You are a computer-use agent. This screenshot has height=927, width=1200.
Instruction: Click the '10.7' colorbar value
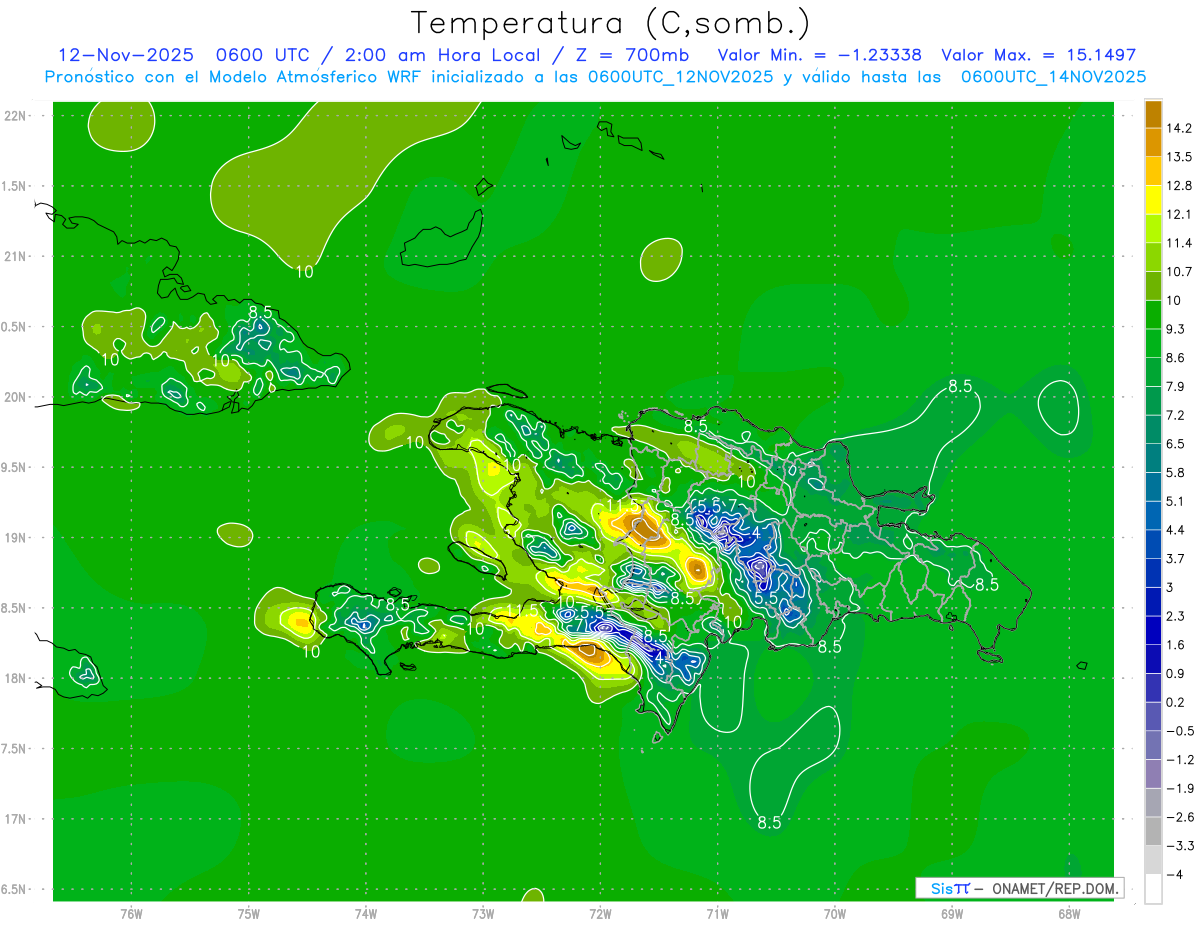(1178, 272)
